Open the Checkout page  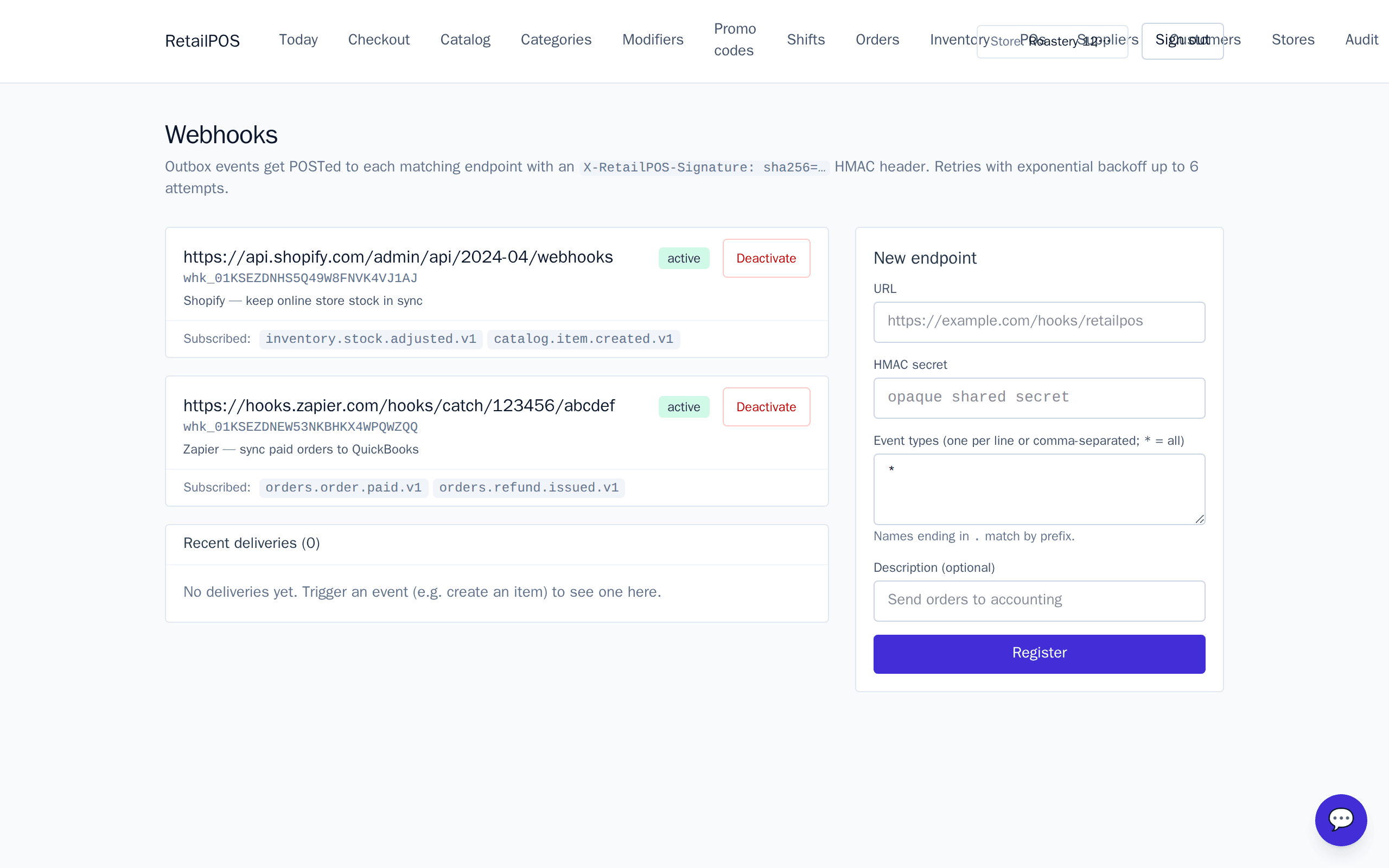[x=379, y=40]
